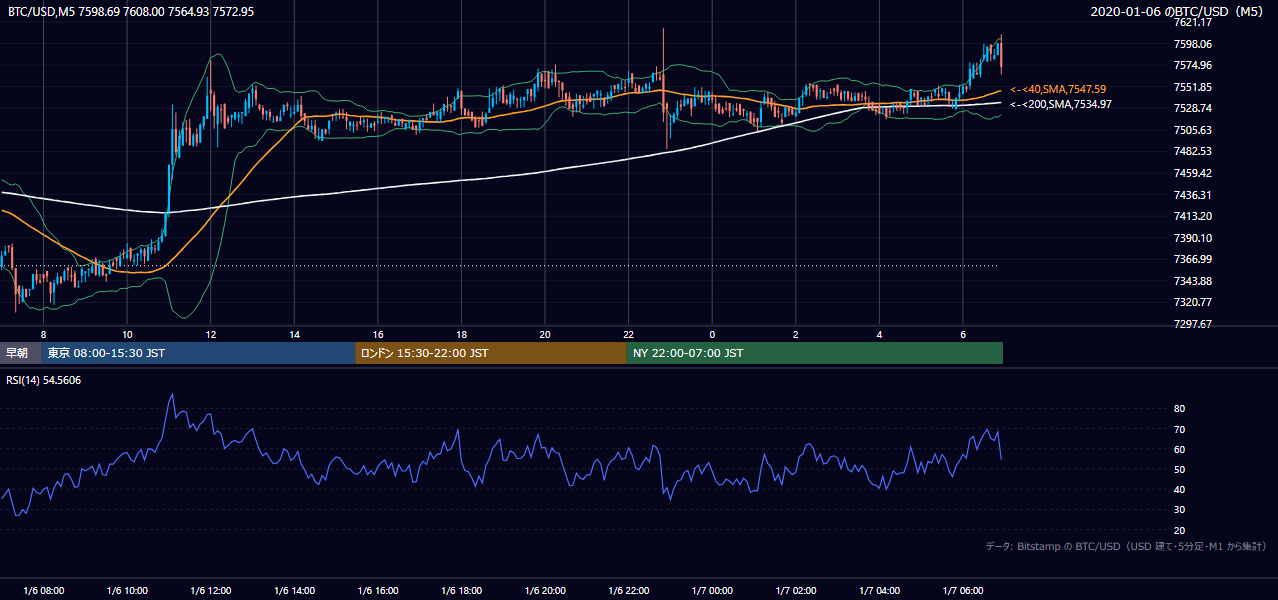Click the bottom time label 1/7 00:00
The width and height of the screenshot is (1278, 600).
(712, 591)
